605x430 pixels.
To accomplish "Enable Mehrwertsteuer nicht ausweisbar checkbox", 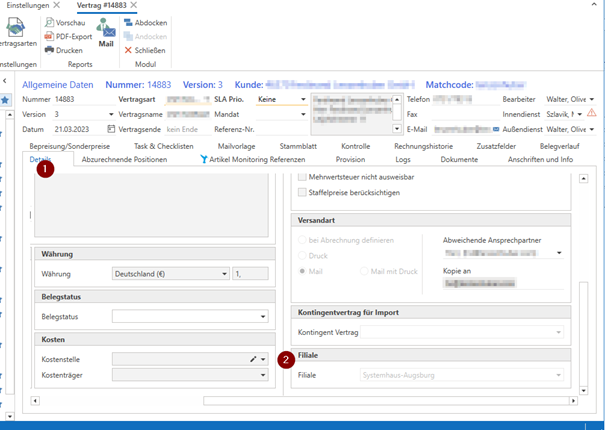I will [302, 177].
